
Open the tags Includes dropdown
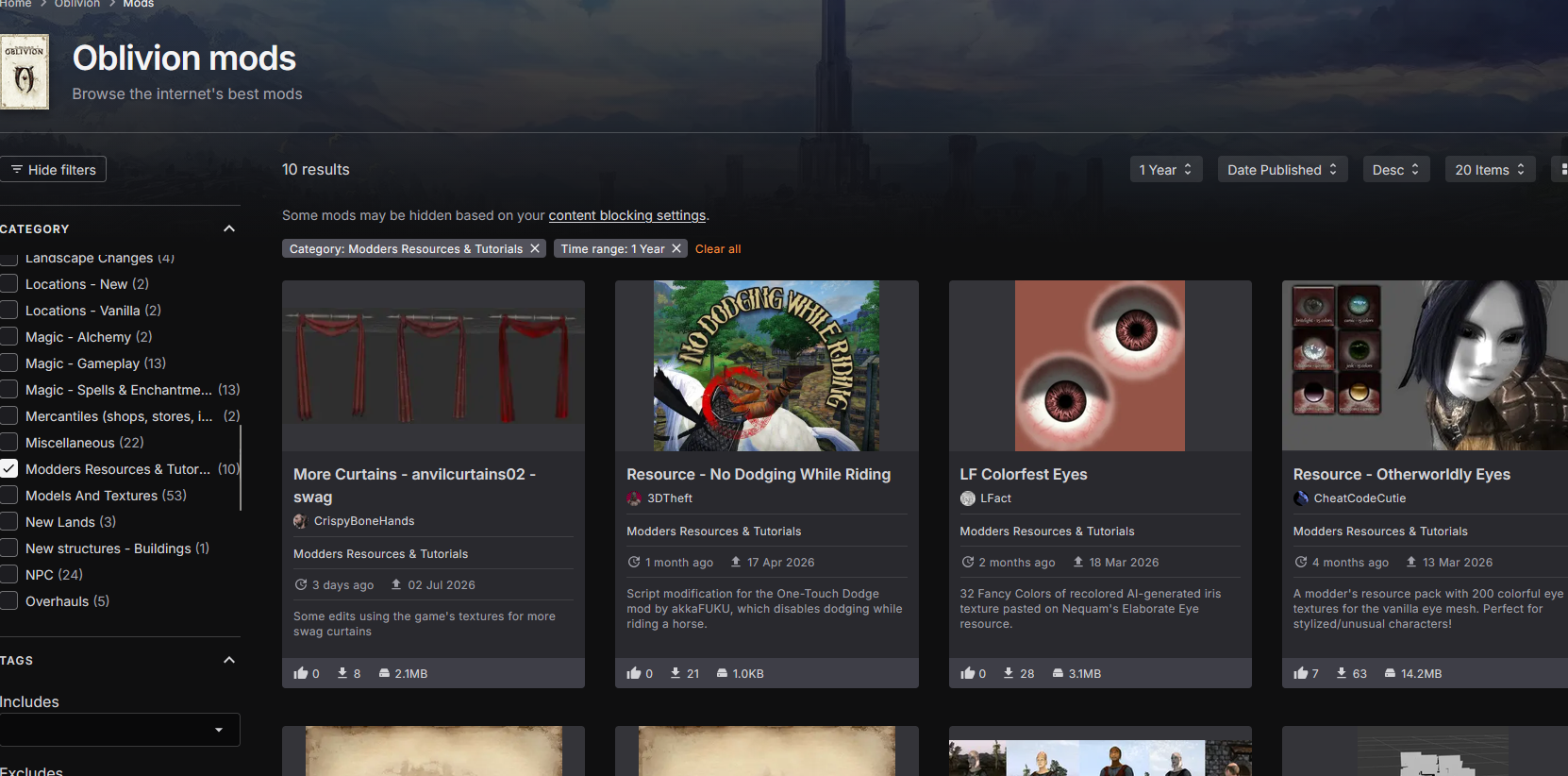(120, 730)
